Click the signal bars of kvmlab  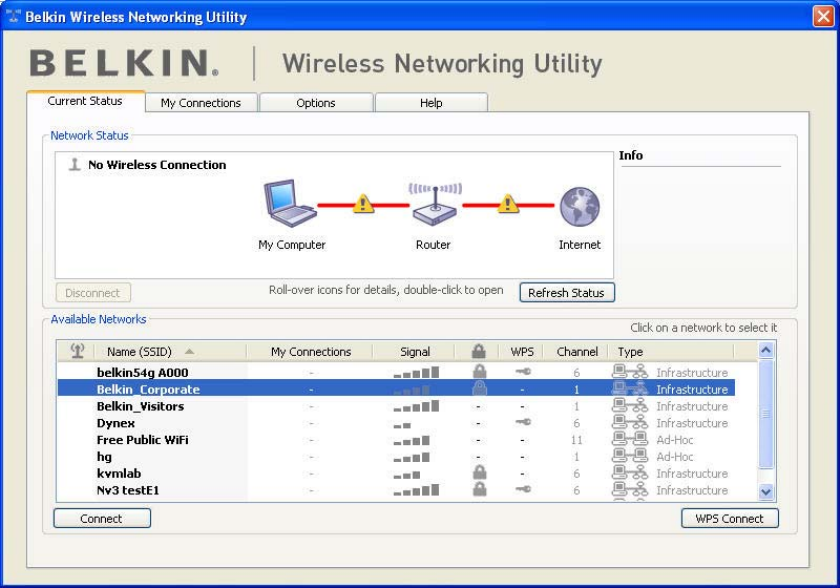pos(407,475)
